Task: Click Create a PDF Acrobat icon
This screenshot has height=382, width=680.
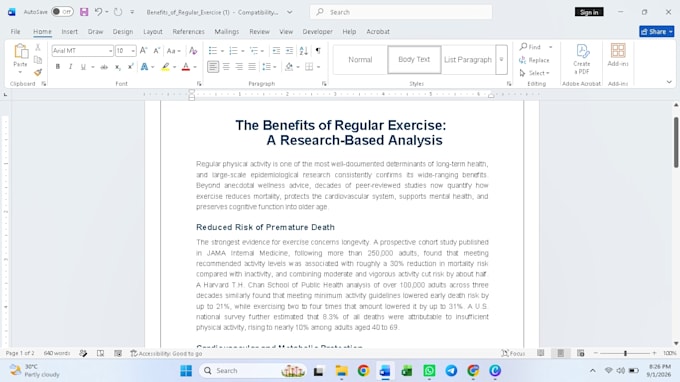Action: 582,59
